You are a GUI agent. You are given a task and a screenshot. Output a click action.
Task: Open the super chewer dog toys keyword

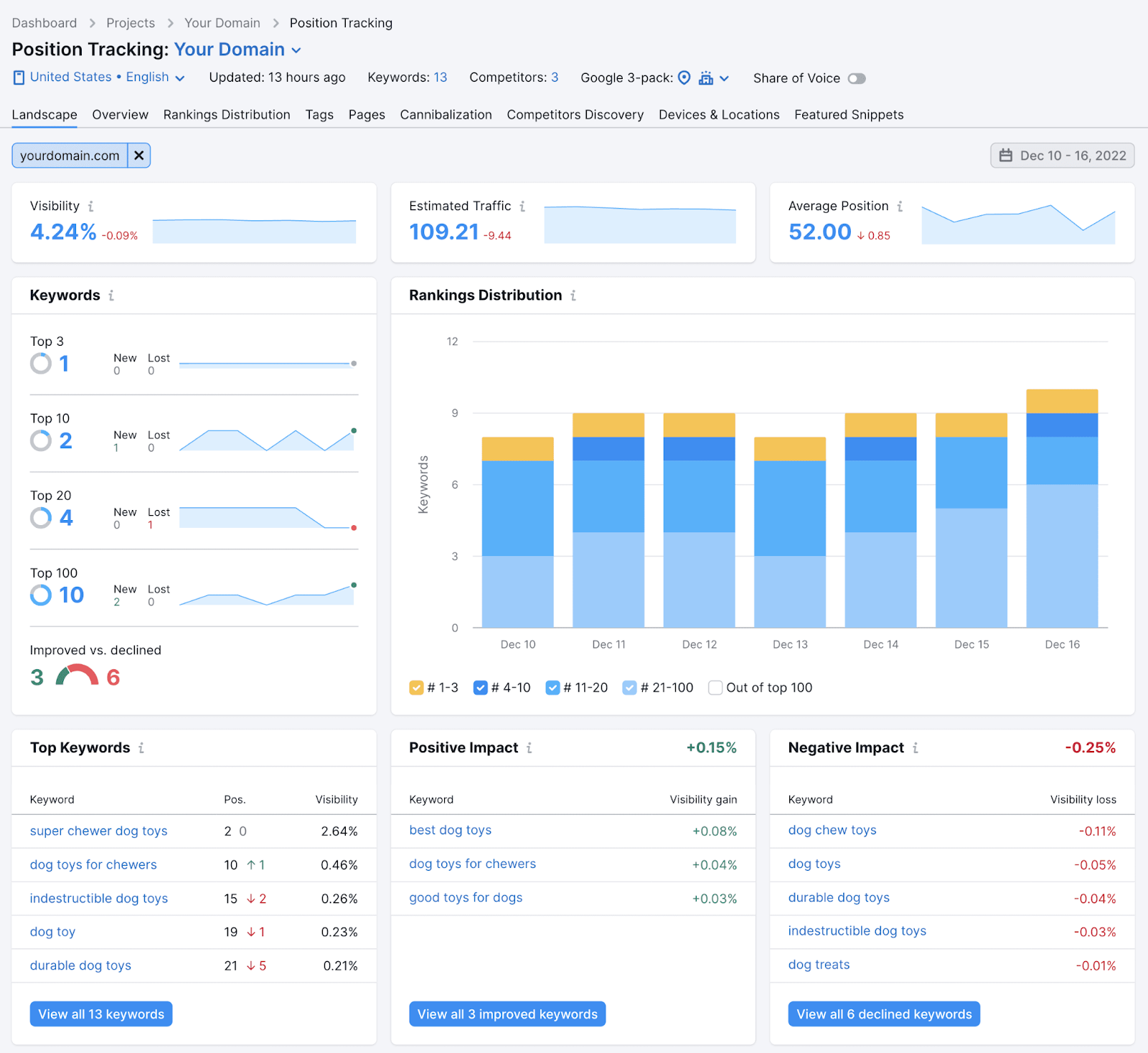[x=98, y=831]
